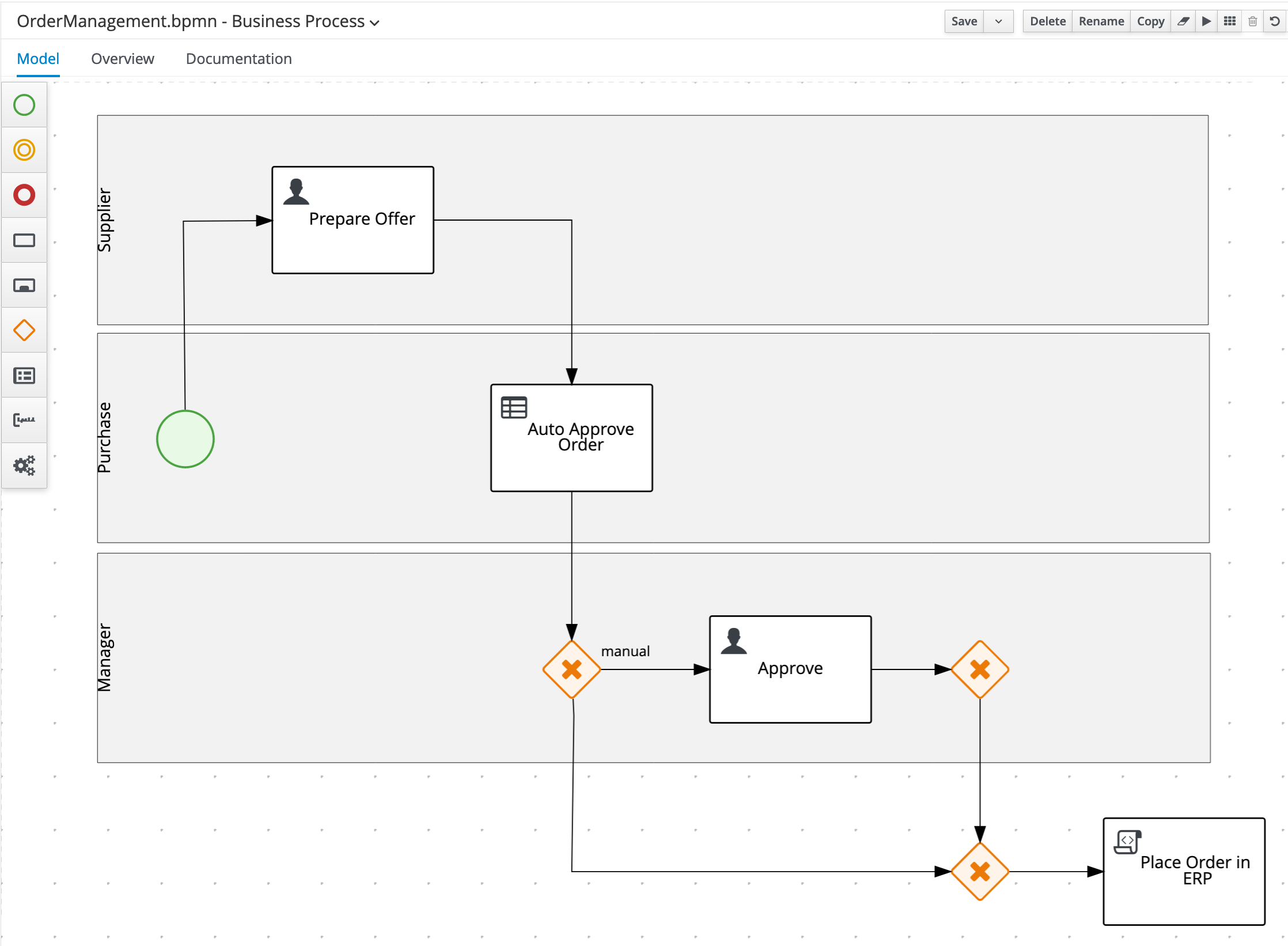1288x946 pixels.
Task: Switch to the Model tab
Action: (38, 59)
